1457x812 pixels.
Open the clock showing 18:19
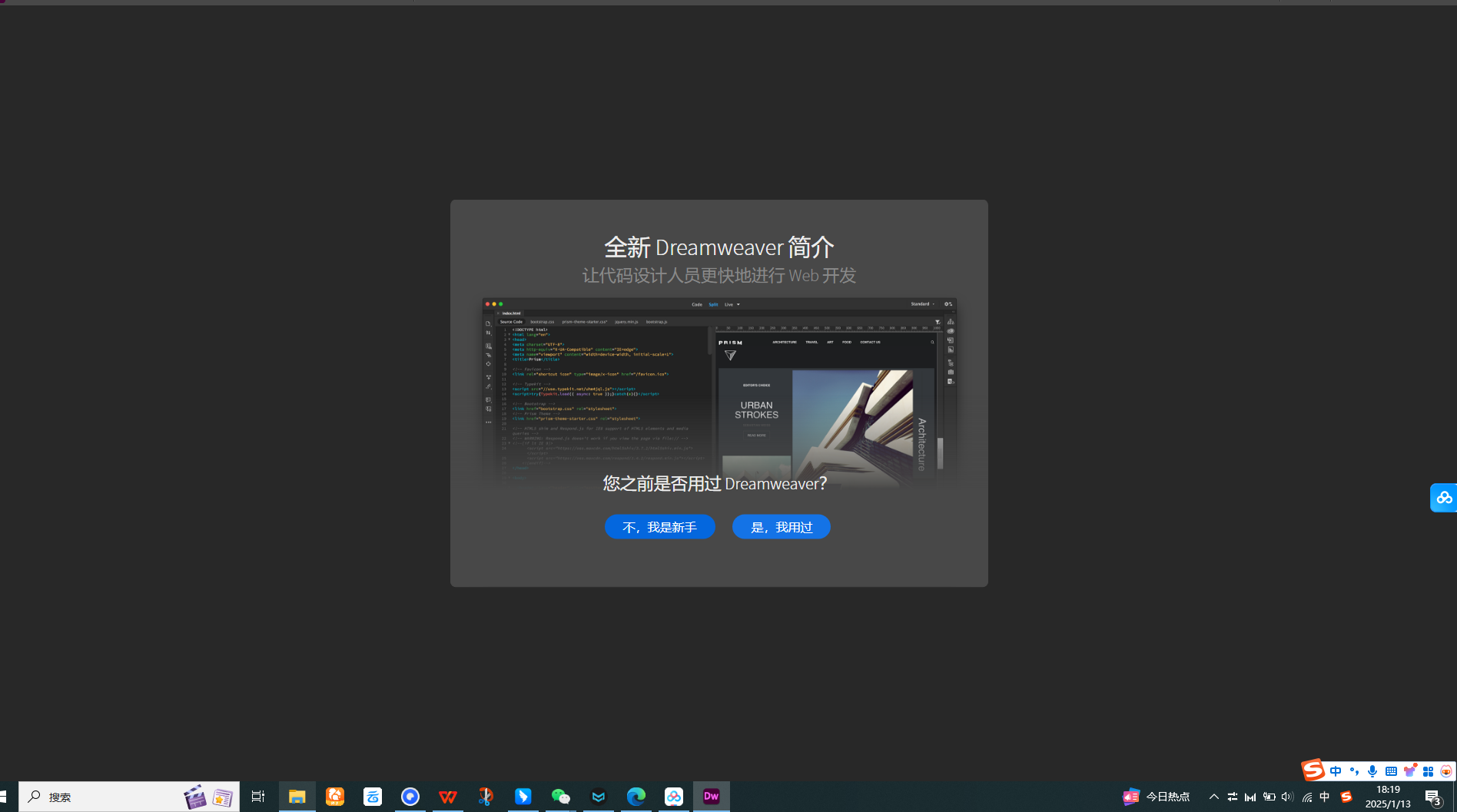1388,797
